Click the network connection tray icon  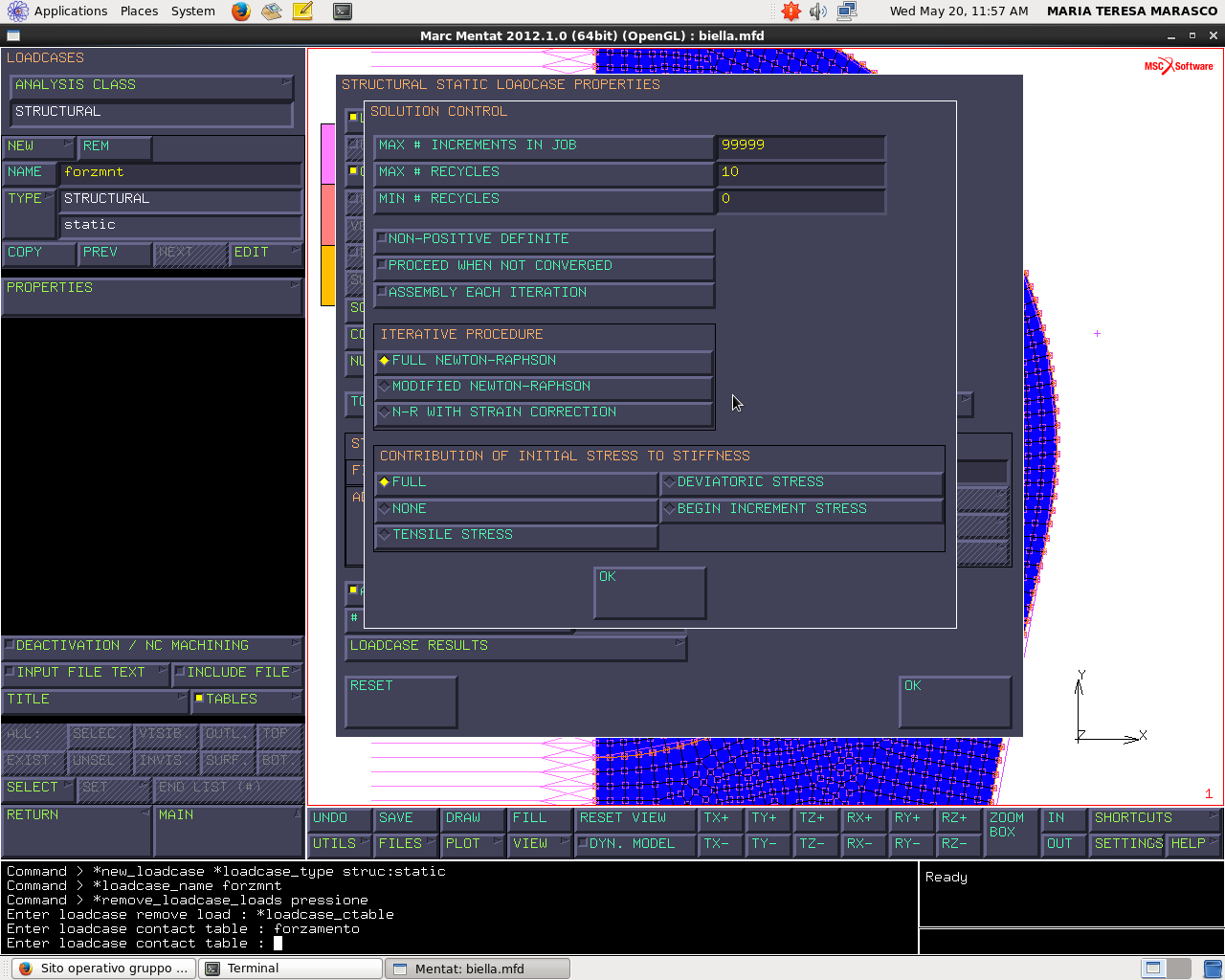(847, 11)
